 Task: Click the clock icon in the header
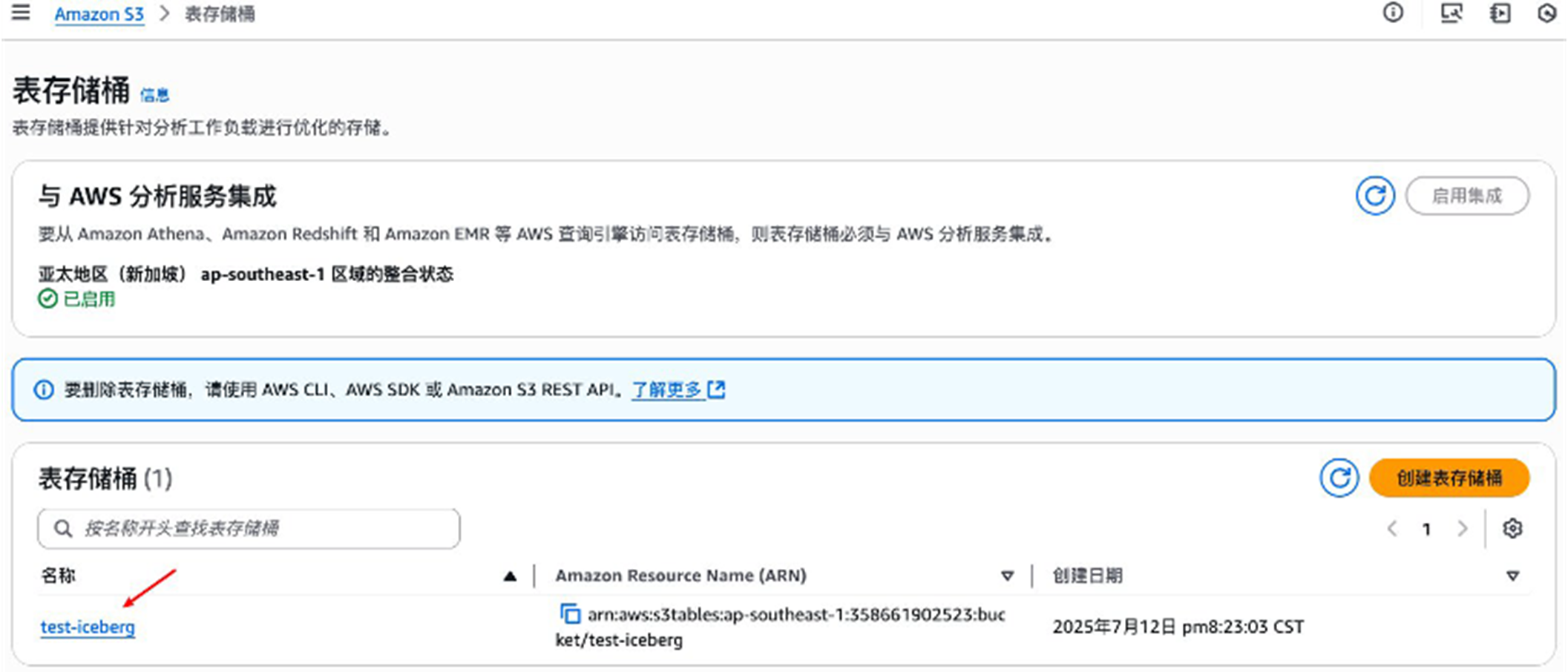pos(1546,13)
